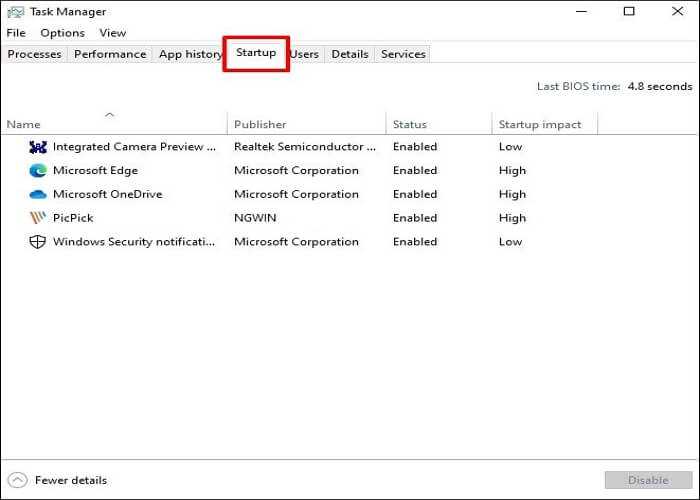
Task: Open the App history tab
Action: click(x=190, y=54)
